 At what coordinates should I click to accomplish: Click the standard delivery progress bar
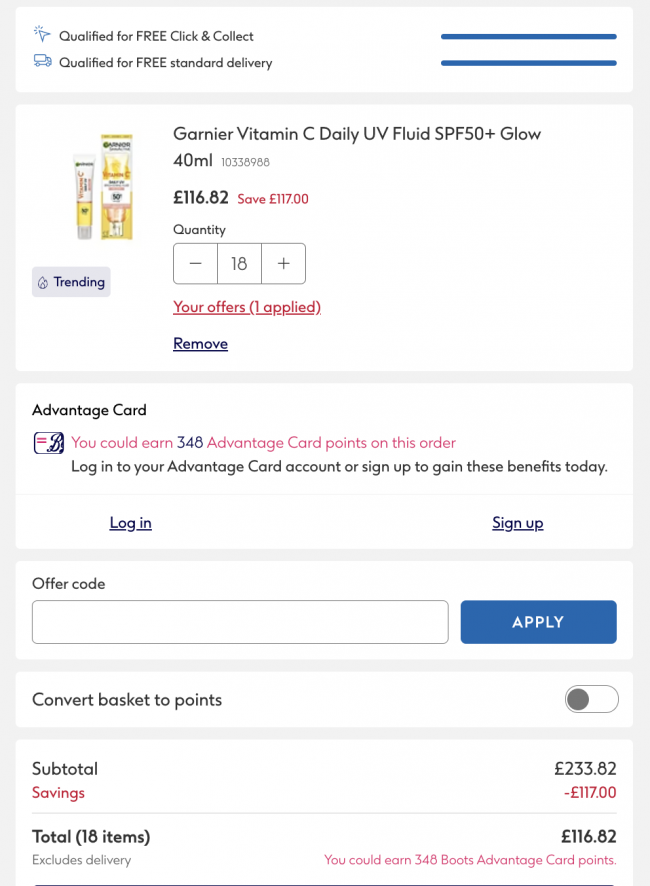(528, 63)
